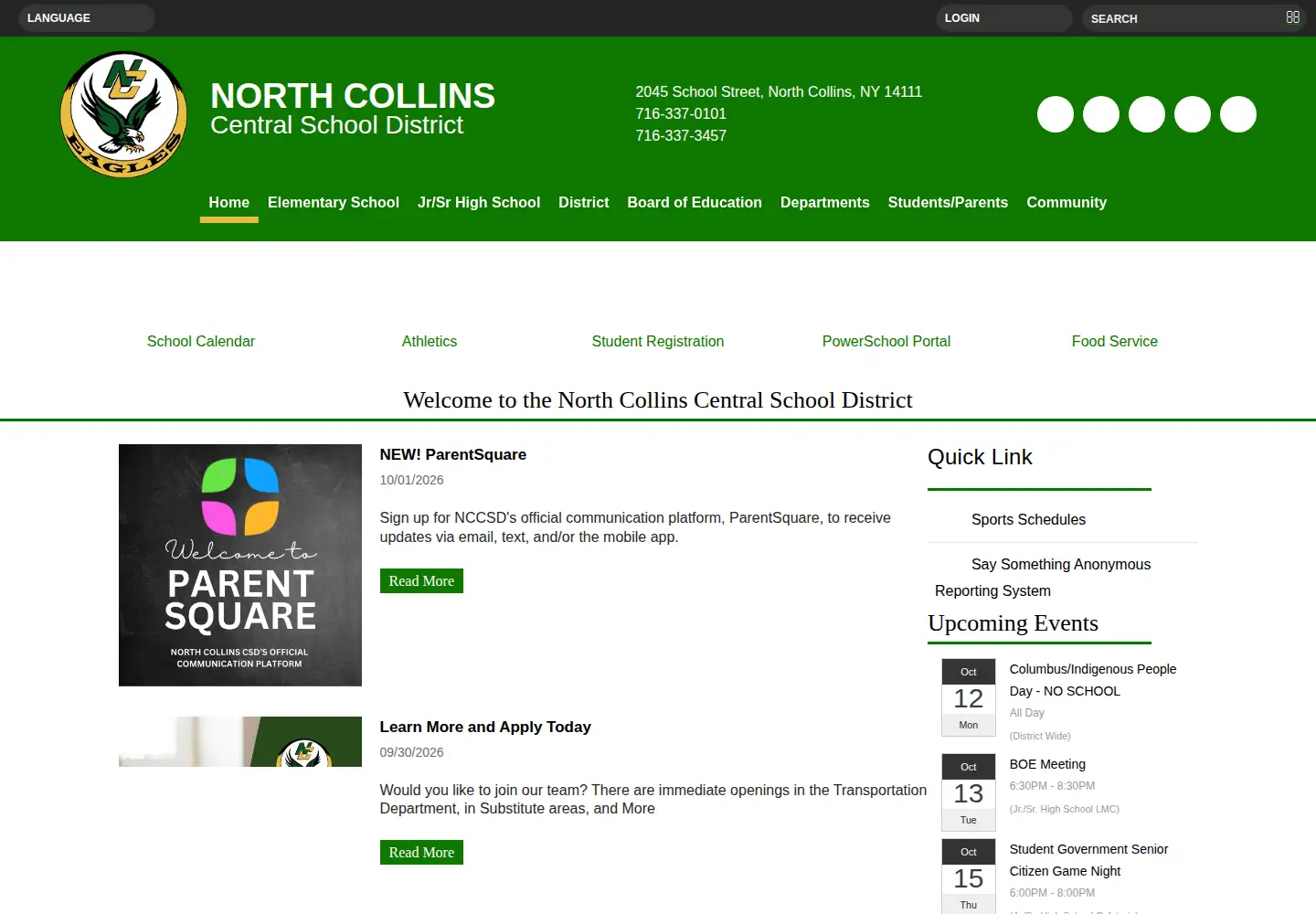The height and width of the screenshot is (914, 1316).
Task: Open the Elementary School menu
Action: click(x=334, y=203)
